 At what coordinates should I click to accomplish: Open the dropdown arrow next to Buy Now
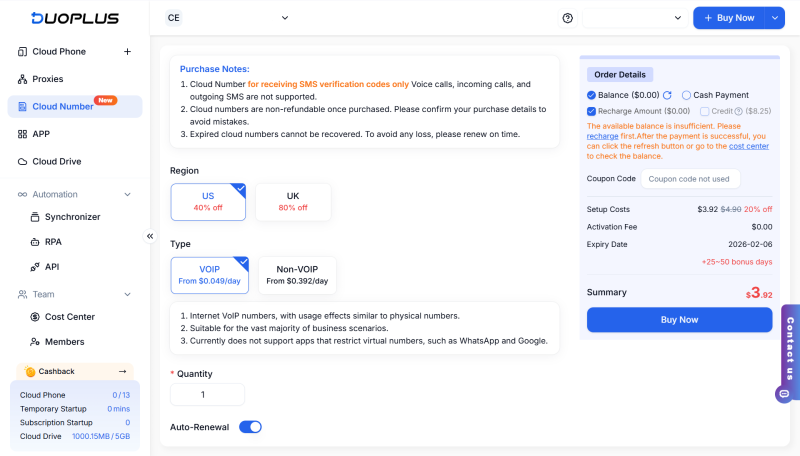[774, 18]
